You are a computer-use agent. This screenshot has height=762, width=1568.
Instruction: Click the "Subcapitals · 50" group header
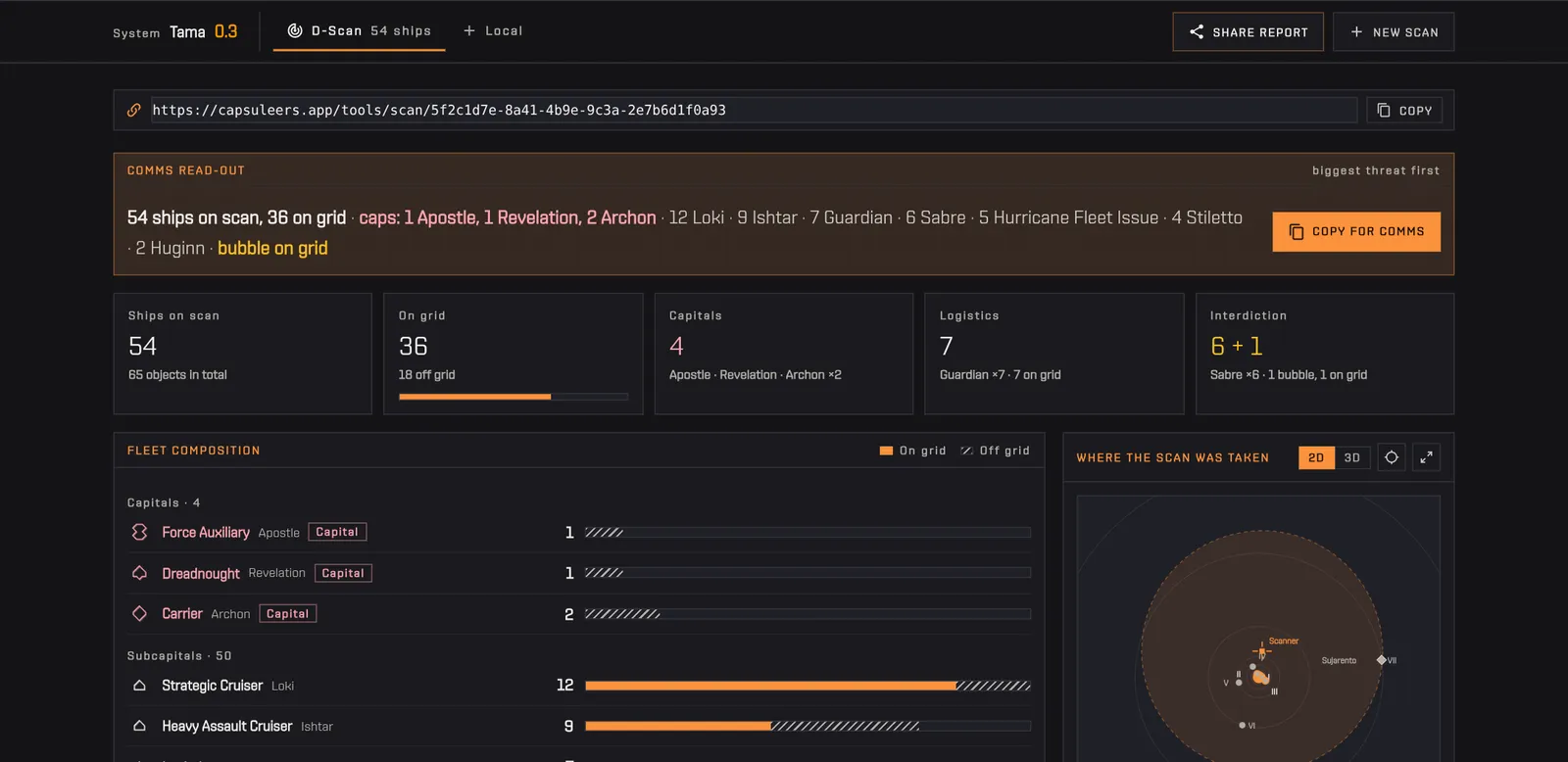pos(179,656)
